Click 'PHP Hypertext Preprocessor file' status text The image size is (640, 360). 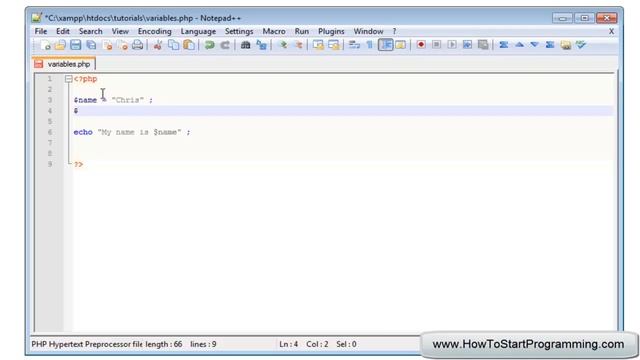point(87,344)
